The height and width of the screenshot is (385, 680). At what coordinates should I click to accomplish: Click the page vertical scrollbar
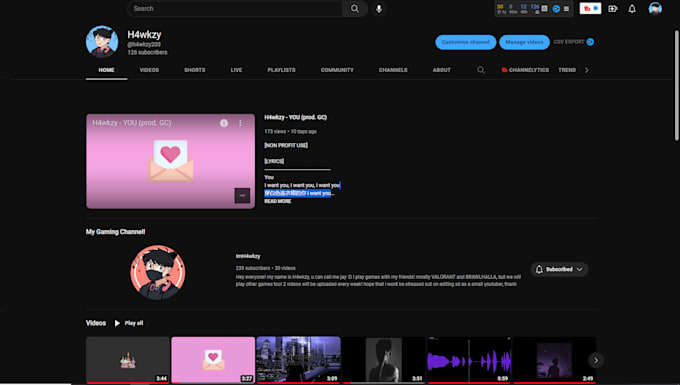coord(677,85)
